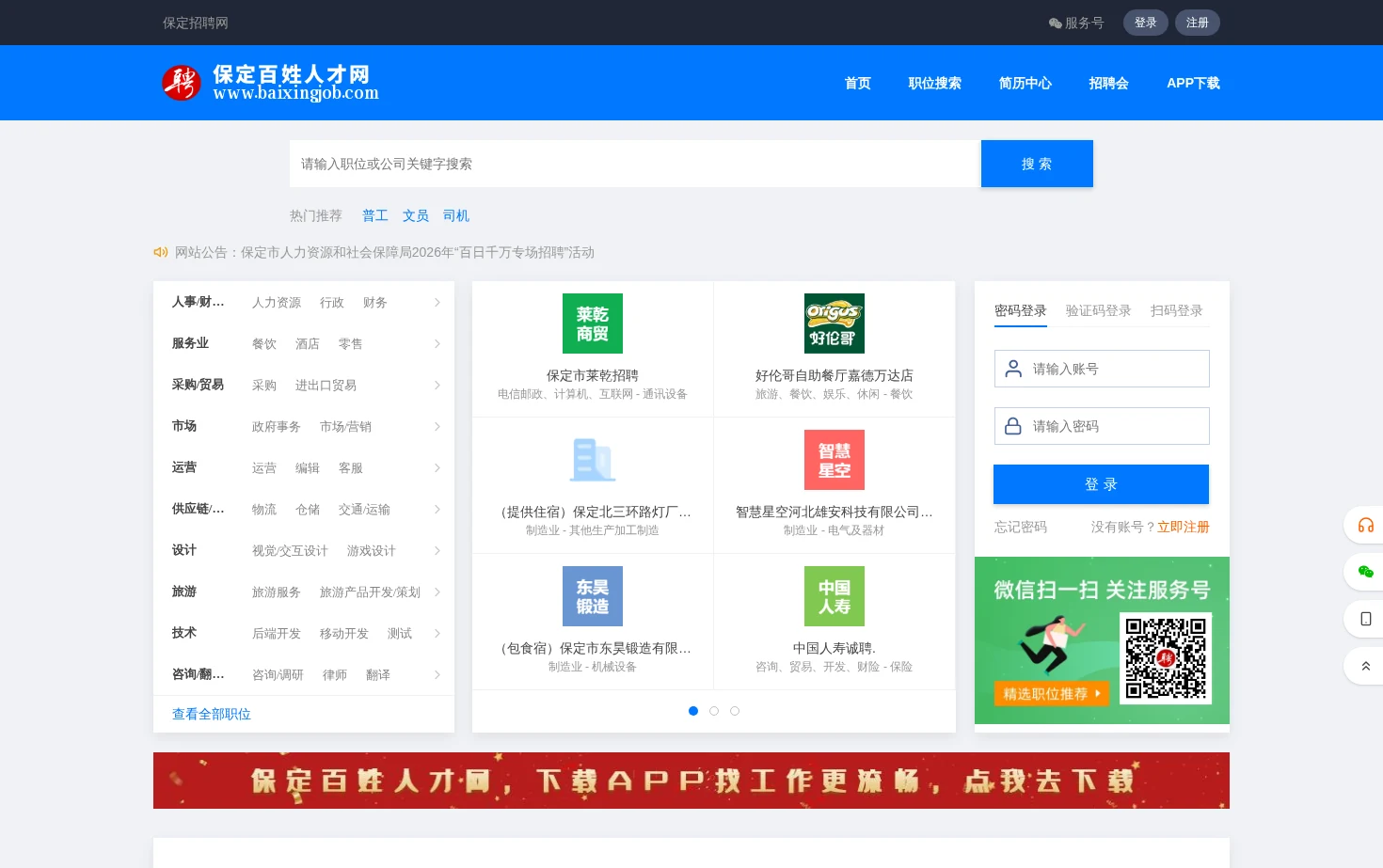
Task: Click the lock icon in password field
Action: [x=1013, y=426]
